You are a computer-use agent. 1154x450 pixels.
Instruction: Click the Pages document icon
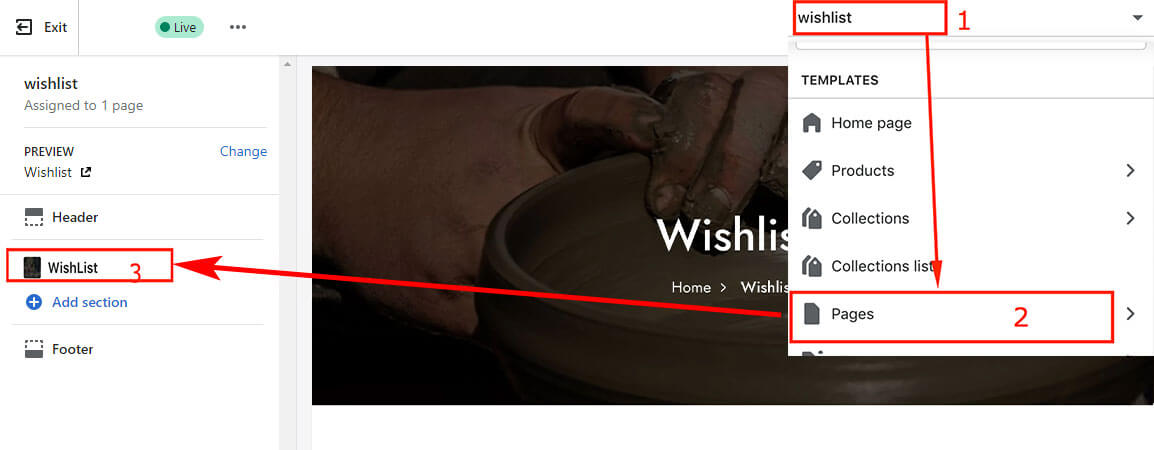tap(811, 314)
